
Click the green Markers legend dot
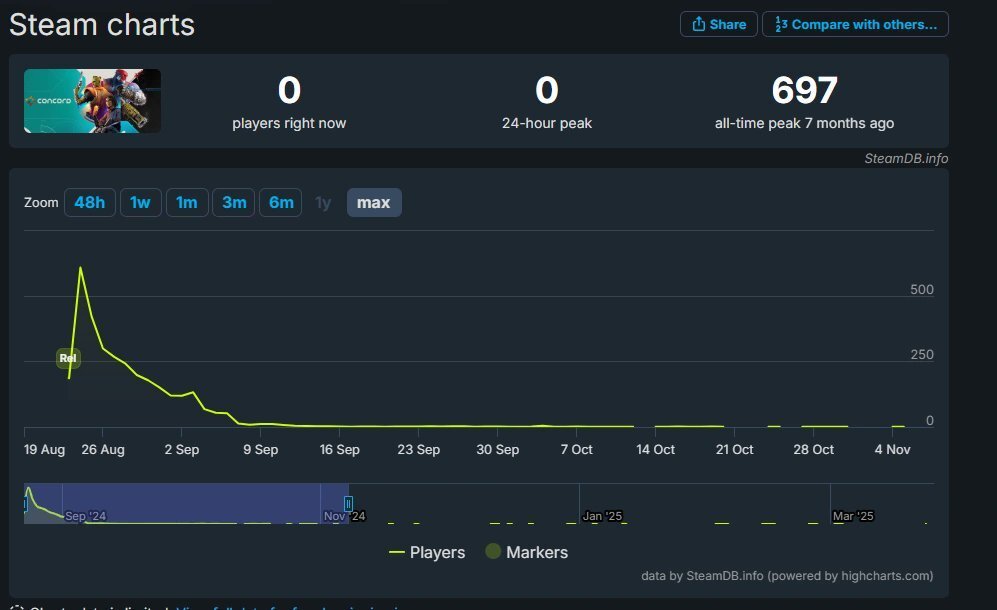493,552
